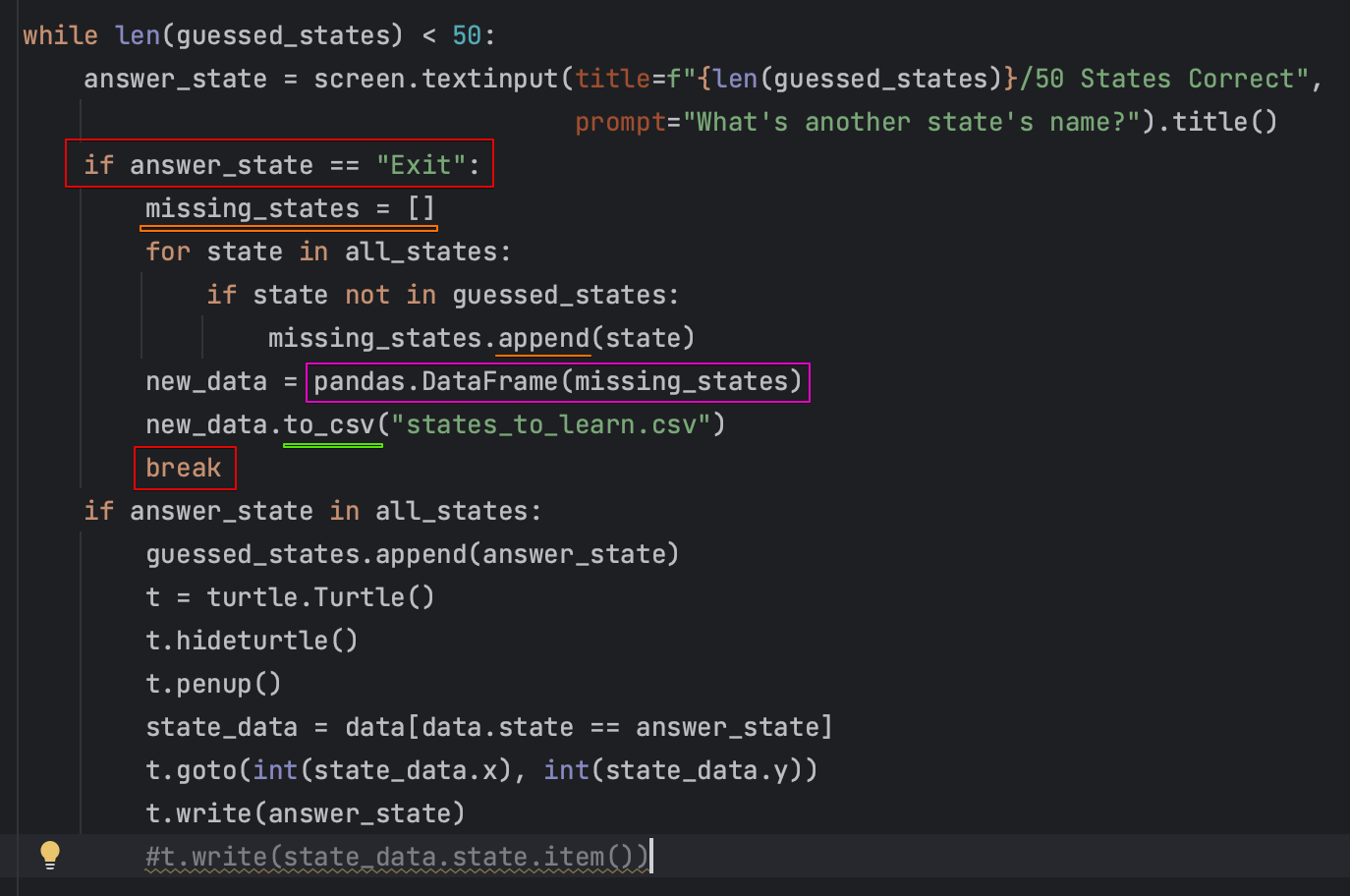Screen dimensions: 1350x896
Task: Click 't.write(answer_state)' line
Action: pyautogui.click(x=305, y=814)
